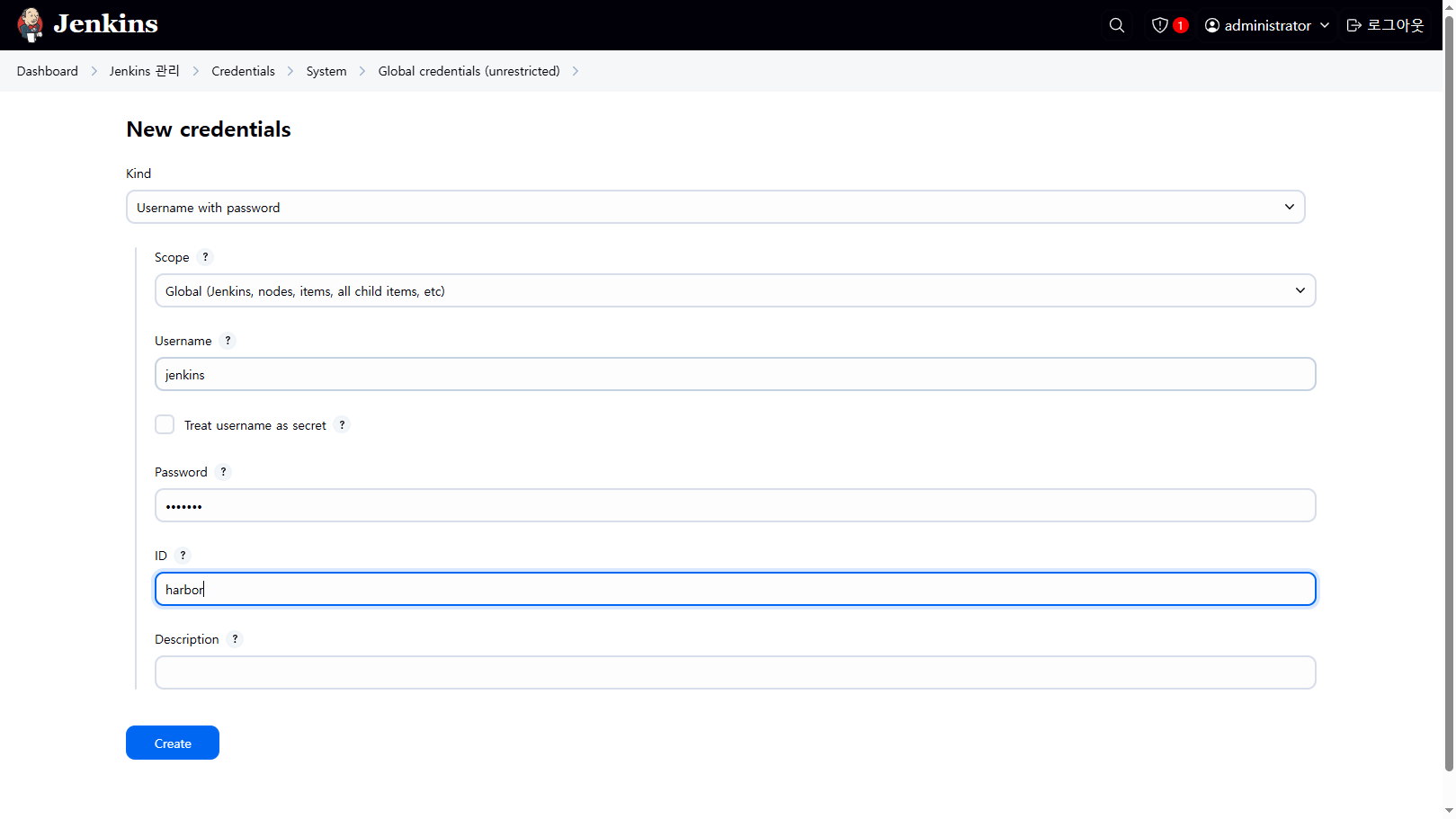Open help for ID field
The width and height of the screenshot is (1456, 819).
point(183,556)
